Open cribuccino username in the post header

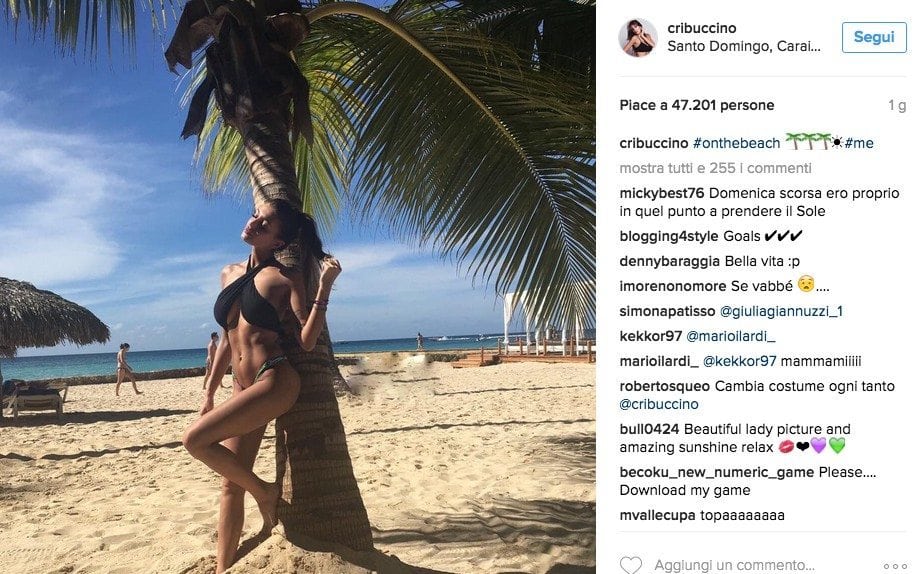click(x=701, y=28)
